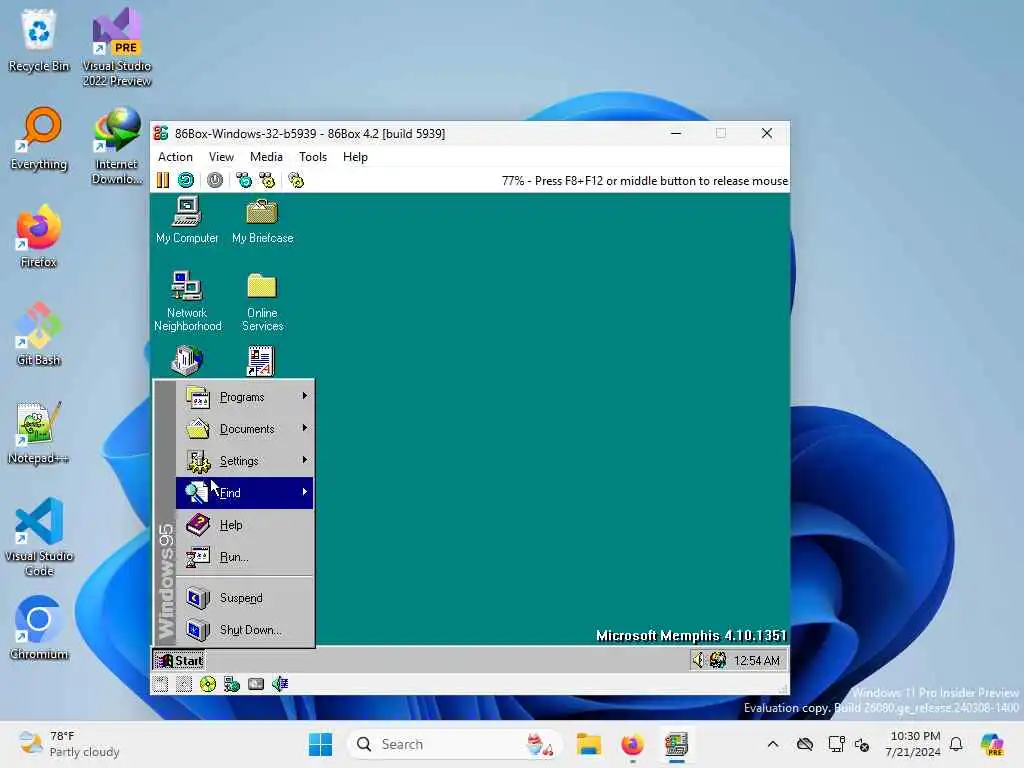Viewport: 1024px width, 768px height.
Task: Open the notification bell in system tray
Action: click(956, 744)
